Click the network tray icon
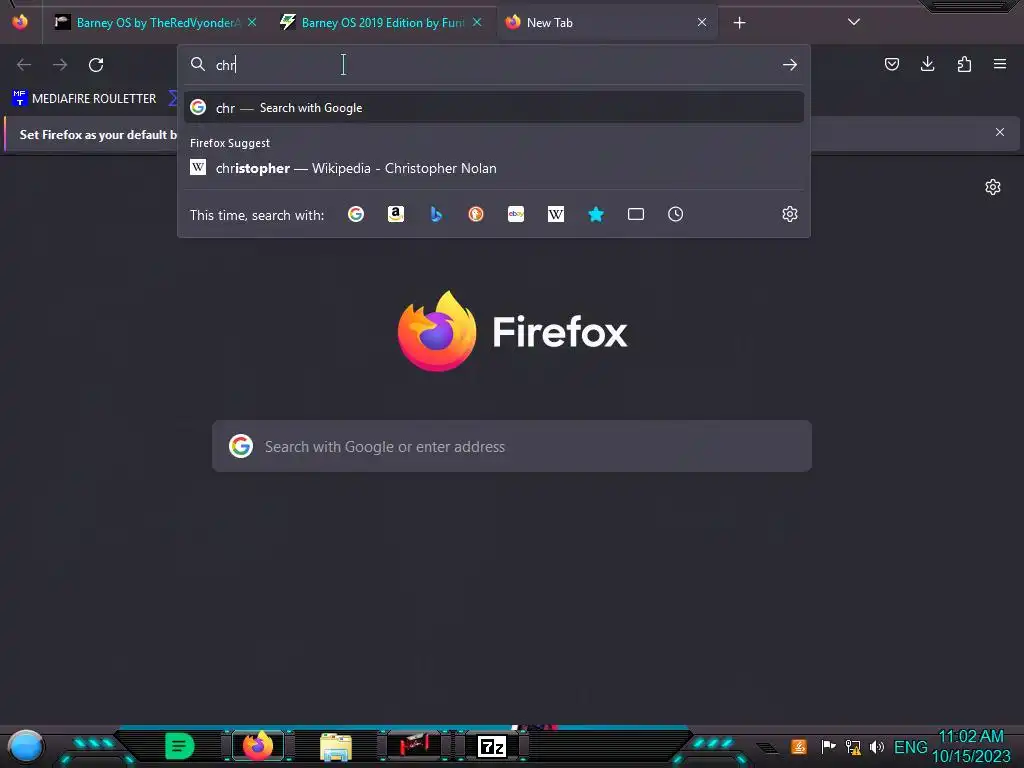This screenshot has height=768, width=1024. click(853, 746)
